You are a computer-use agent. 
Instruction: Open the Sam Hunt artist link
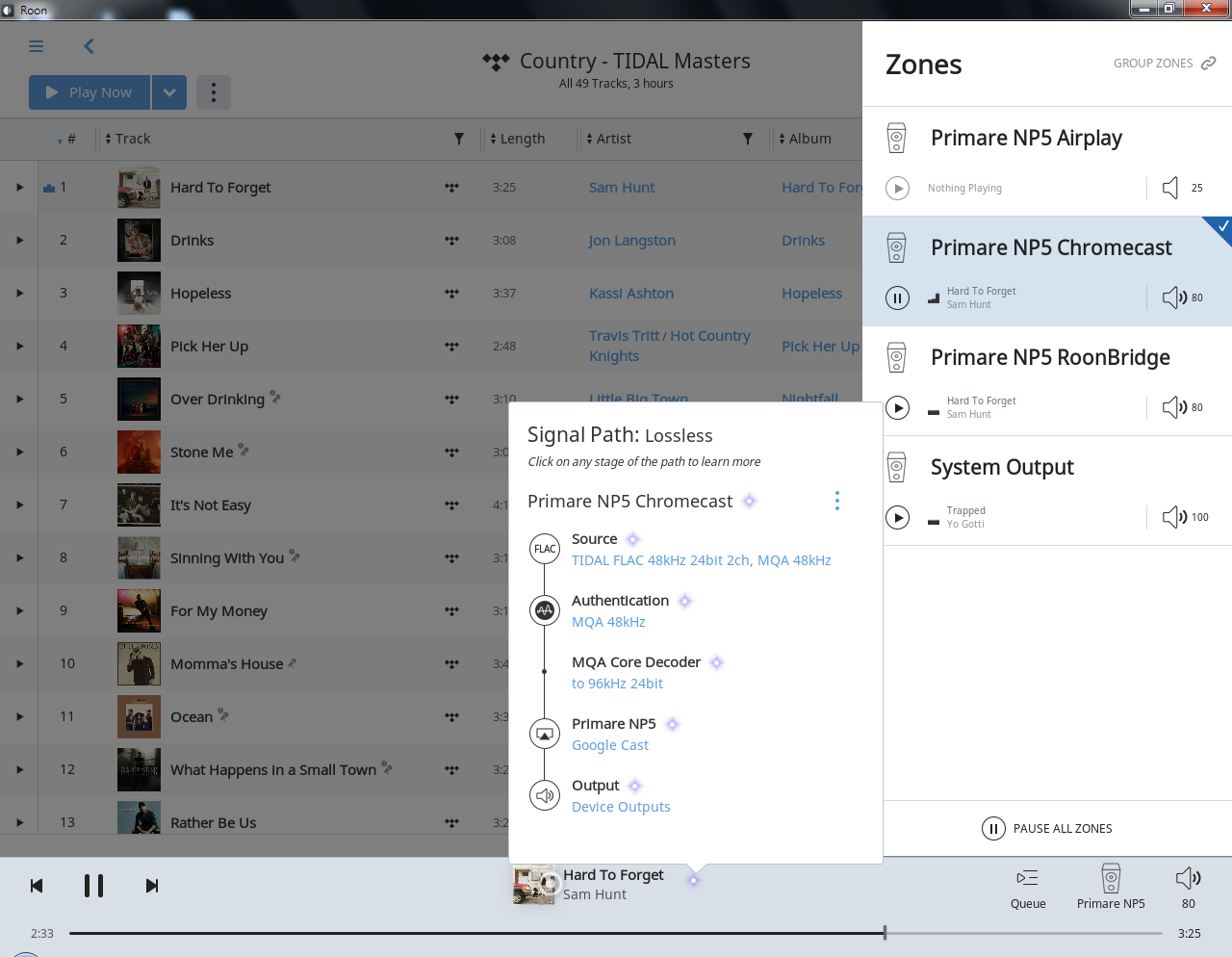click(x=622, y=188)
